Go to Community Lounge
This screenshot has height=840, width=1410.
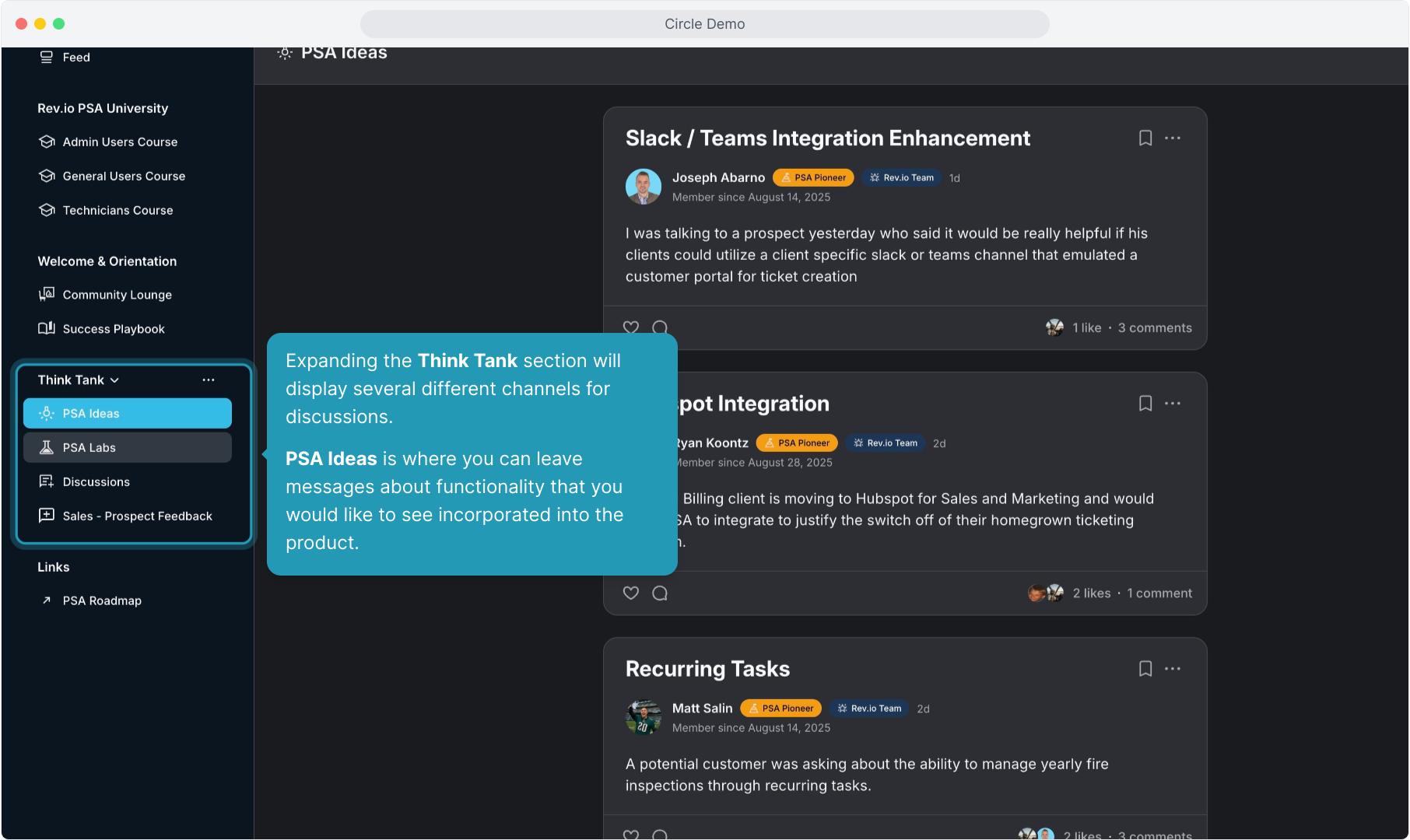[x=117, y=295]
